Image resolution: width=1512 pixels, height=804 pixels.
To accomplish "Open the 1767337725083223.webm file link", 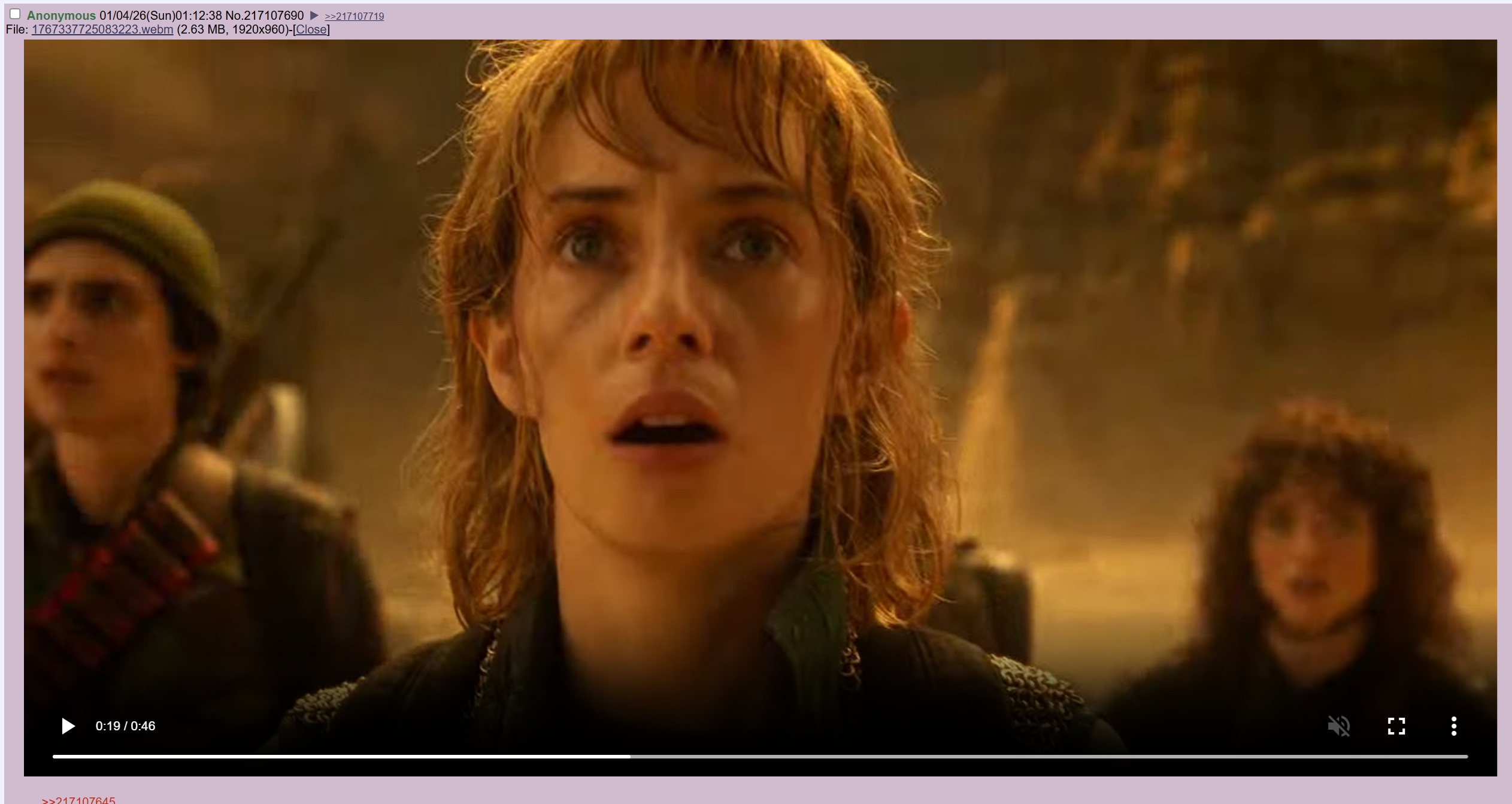I will pyautogui.click(x=102, y=29).
